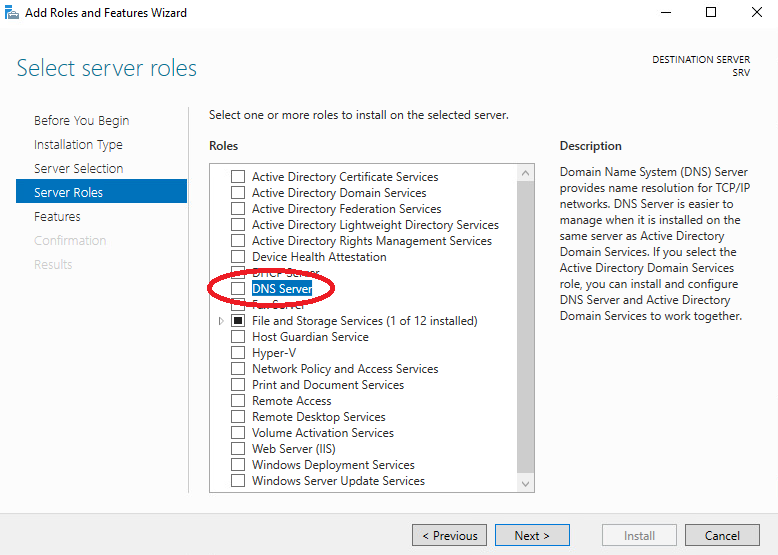Tick Print and Document Services checkbox
Image resolution: width=778 pixels, height=555 pixels.
point(238,384)
